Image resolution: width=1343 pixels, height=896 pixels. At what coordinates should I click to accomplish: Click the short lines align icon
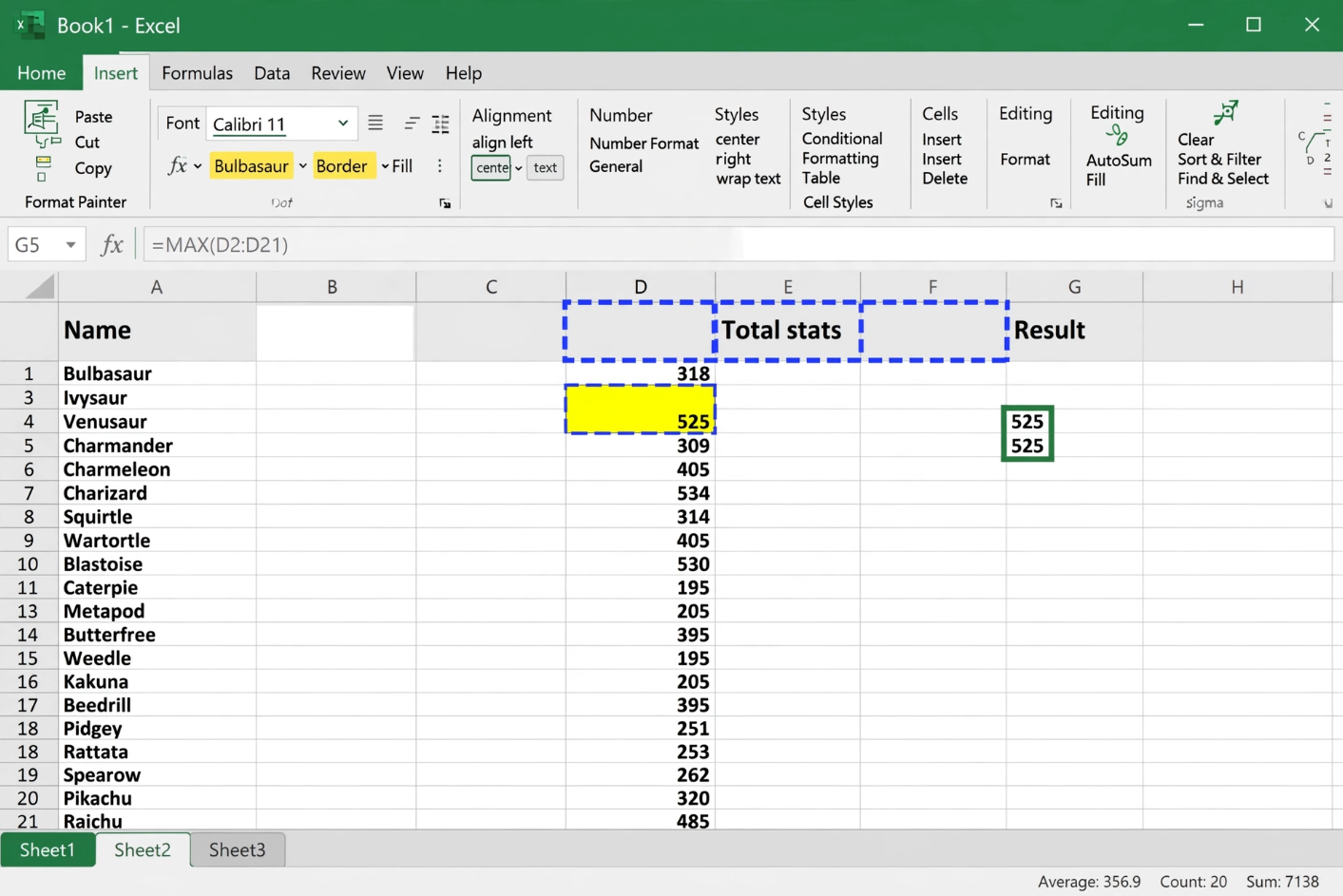coord(412,124)
